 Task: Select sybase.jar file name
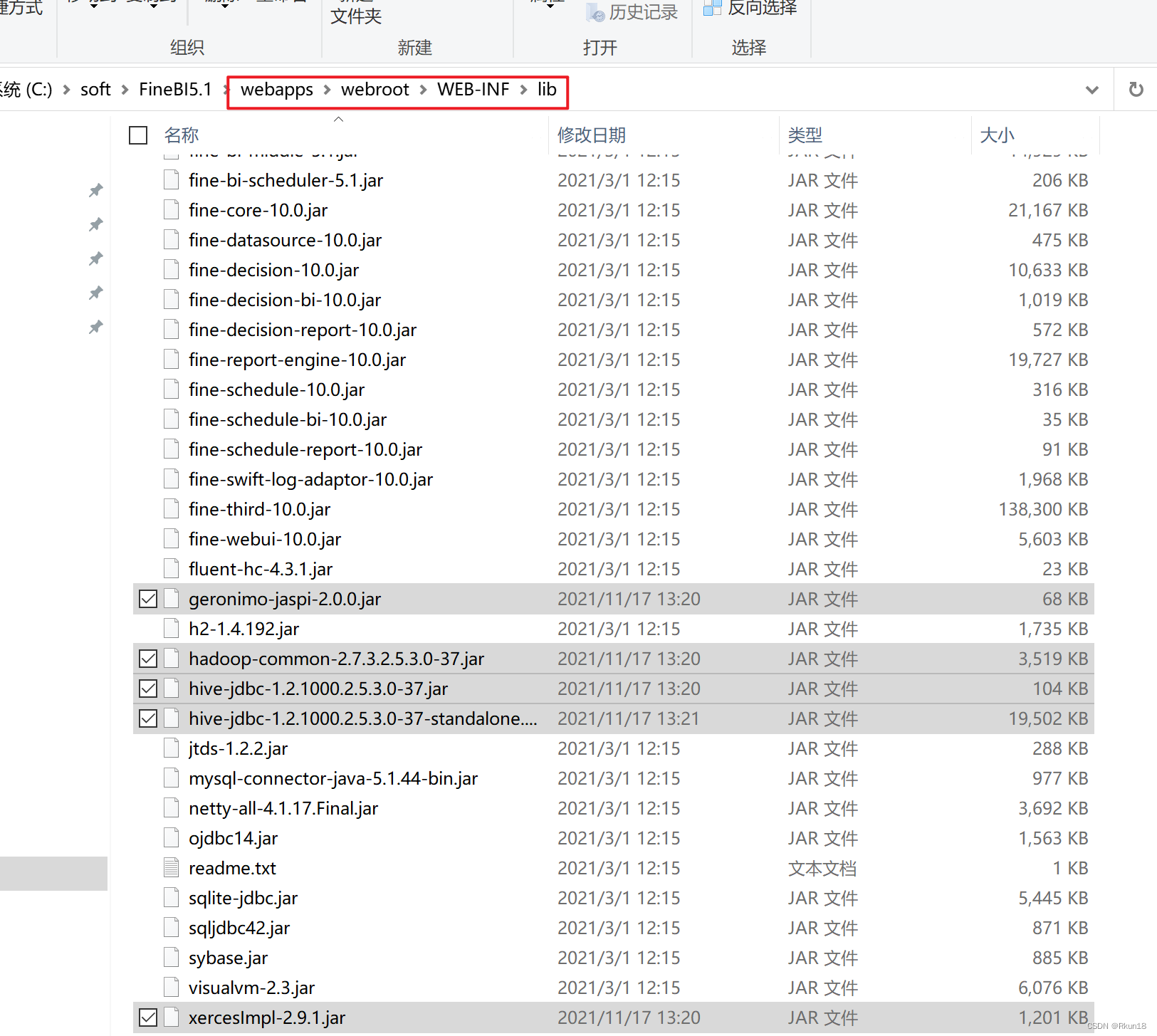tap(228, 958)
